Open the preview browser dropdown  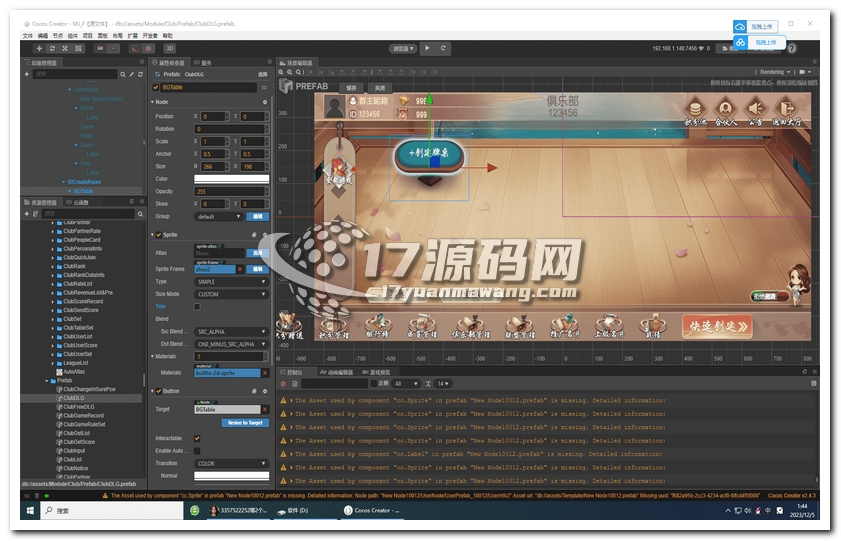click(x=403, y=49)
